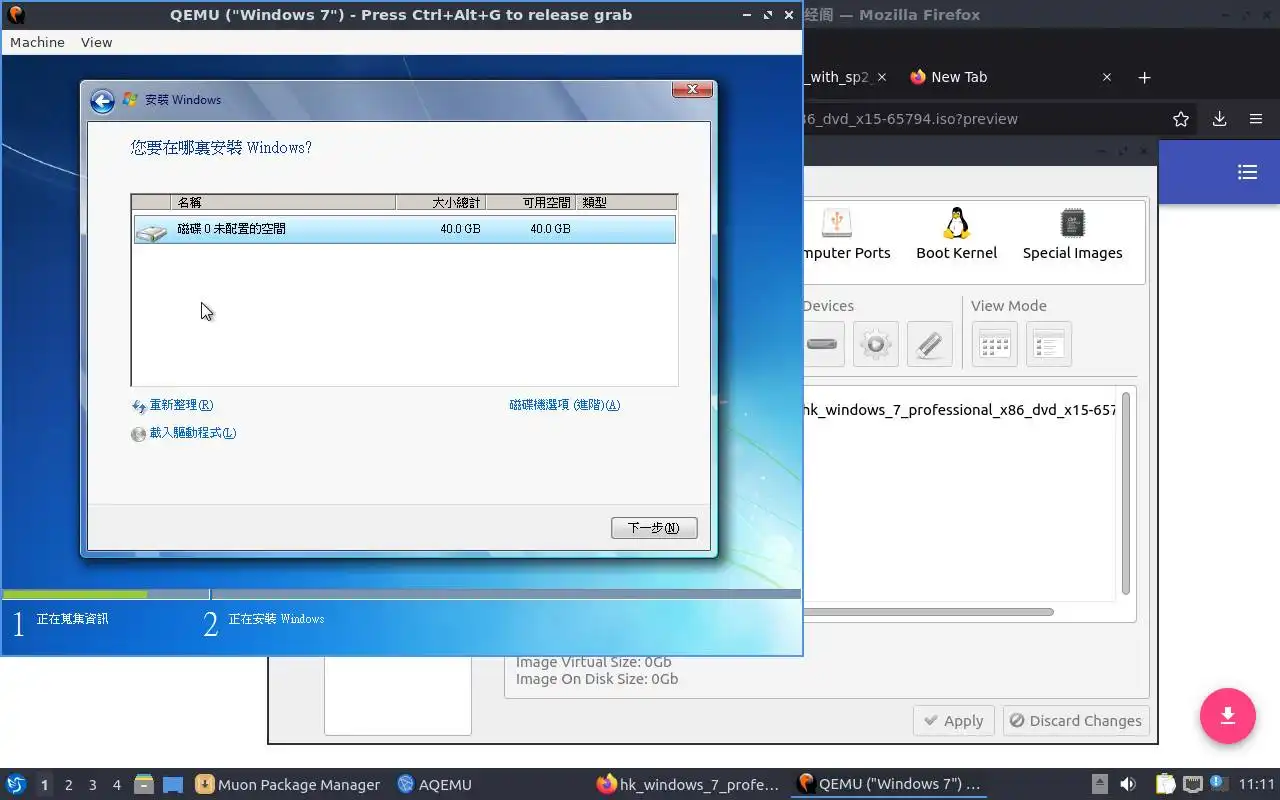The width and height of the screenshot is (1280, 800).
Task: Bookmark this page with the star icon
Action: point(1181,119)
